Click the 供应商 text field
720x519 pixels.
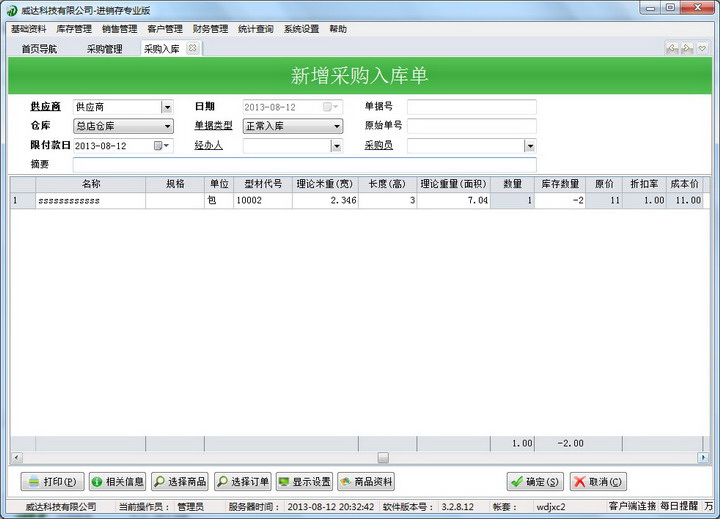pos(118,107)
